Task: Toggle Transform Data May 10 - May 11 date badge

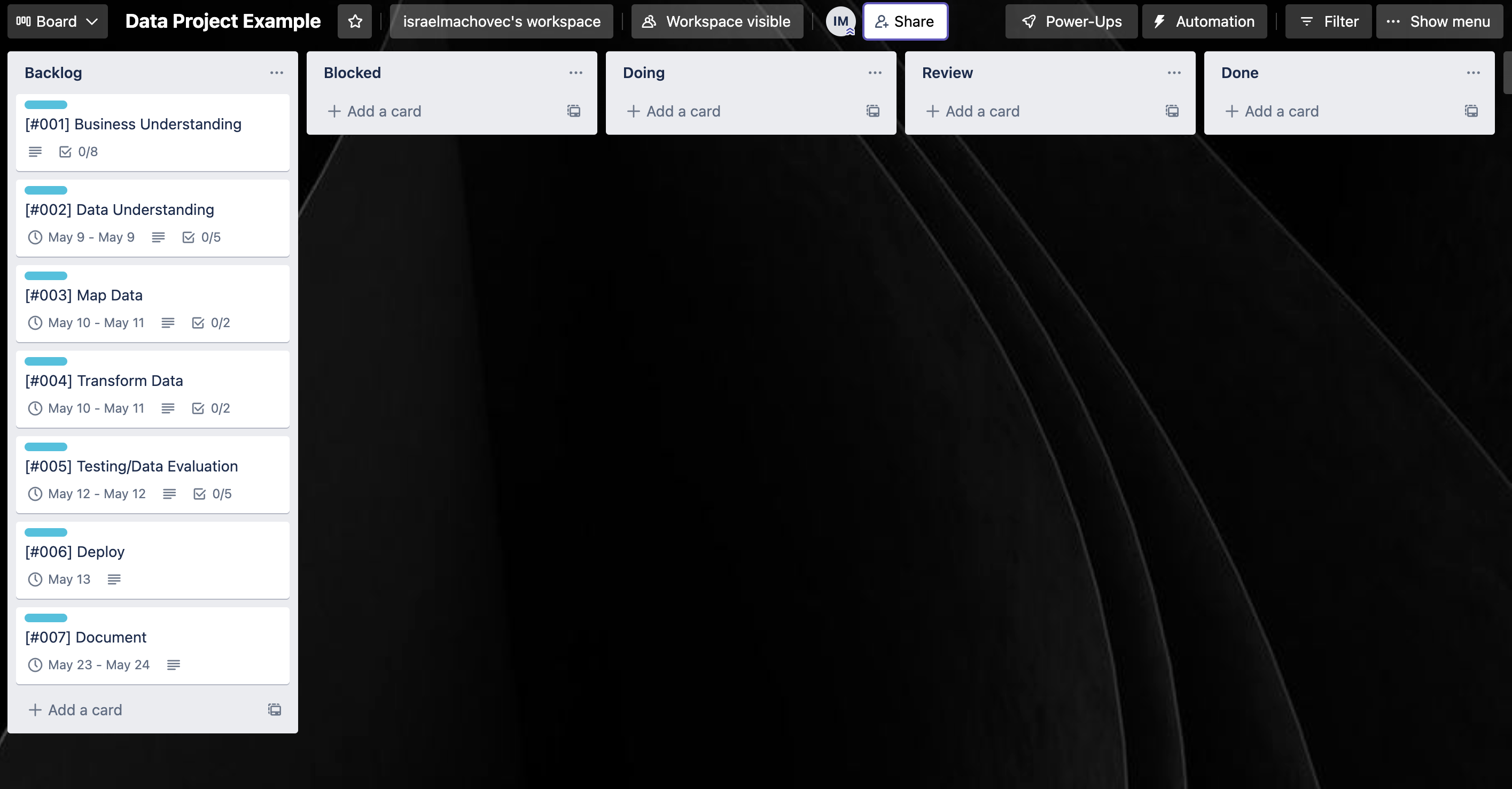Action: [86, 408]
